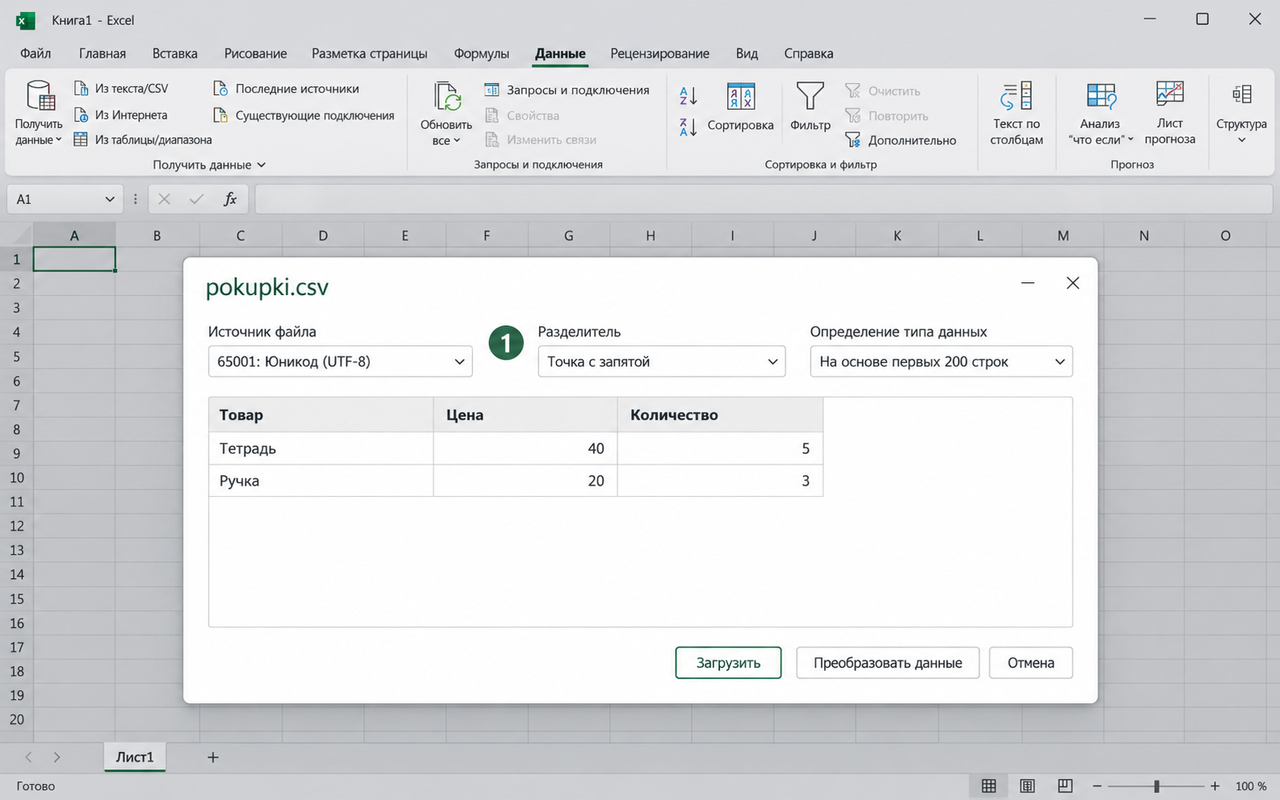1280x800 pixels.
Task: Click the Отмена button
Action: [x=1031, y=662]
